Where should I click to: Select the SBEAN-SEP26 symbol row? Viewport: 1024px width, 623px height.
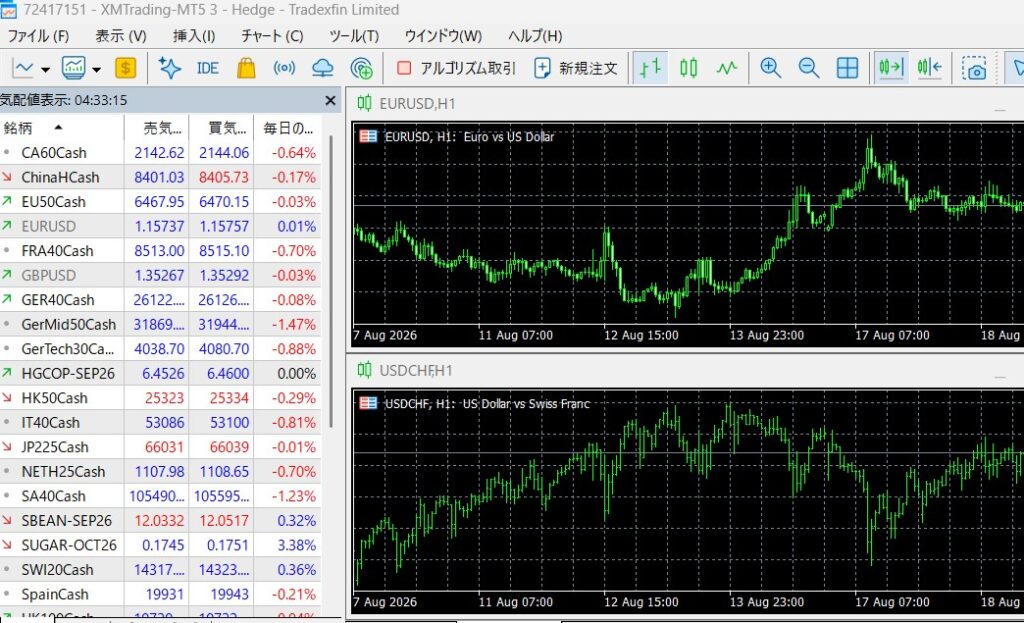[x=160, y=520]
